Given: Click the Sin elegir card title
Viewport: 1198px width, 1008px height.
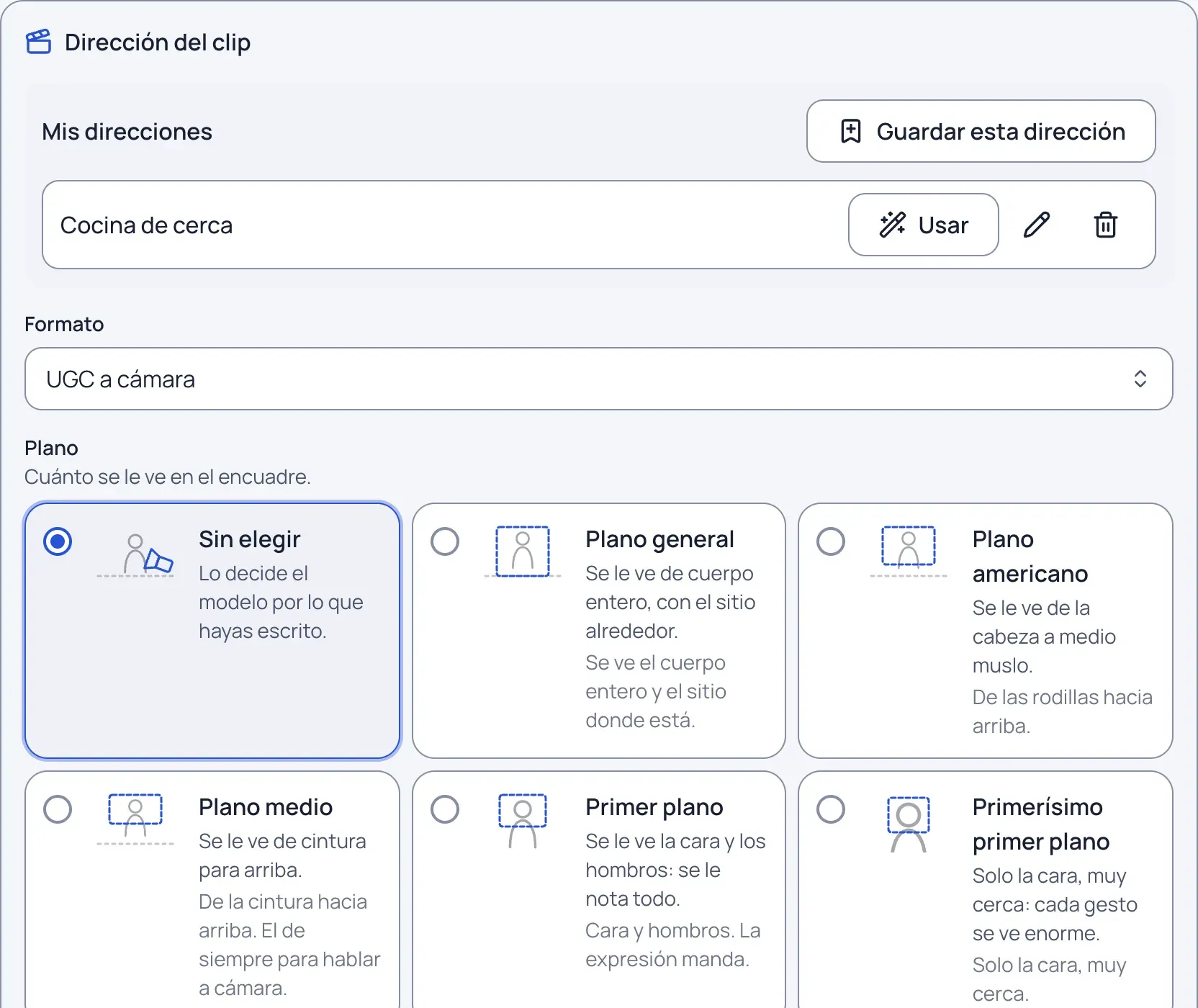Looking at the screenshot, I should (250, 539).
